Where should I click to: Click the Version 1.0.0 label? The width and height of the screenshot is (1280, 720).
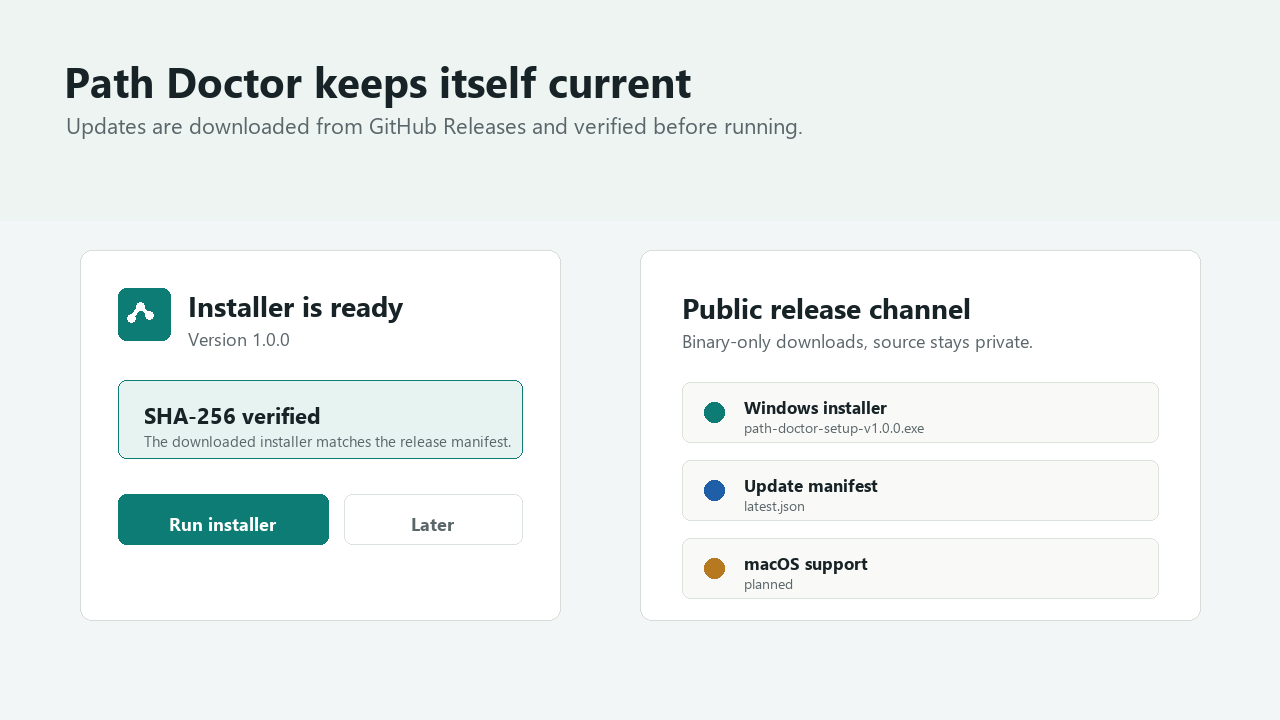[239, 340]
